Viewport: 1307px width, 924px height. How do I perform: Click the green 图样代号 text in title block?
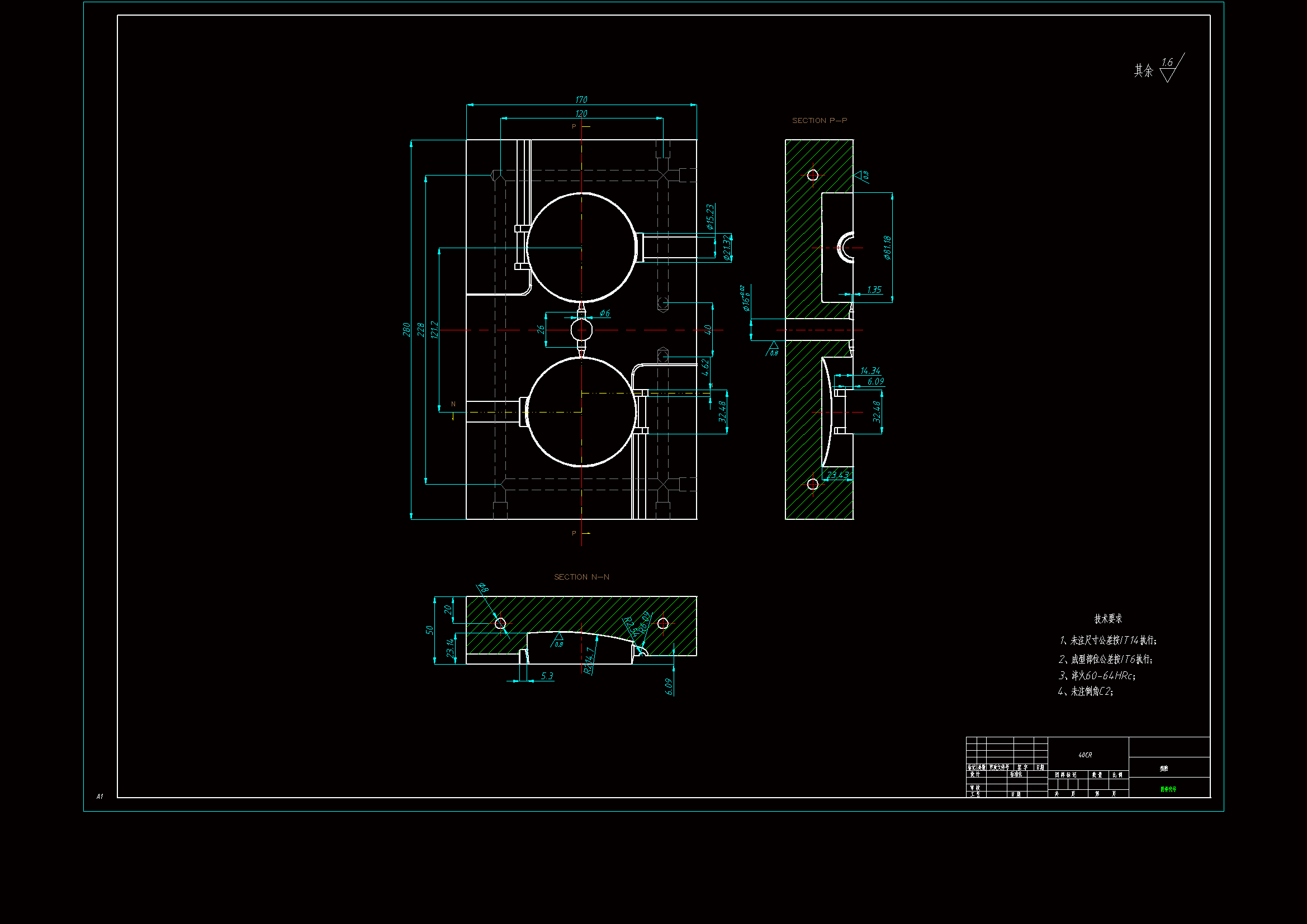click(x=1168, y=789)
